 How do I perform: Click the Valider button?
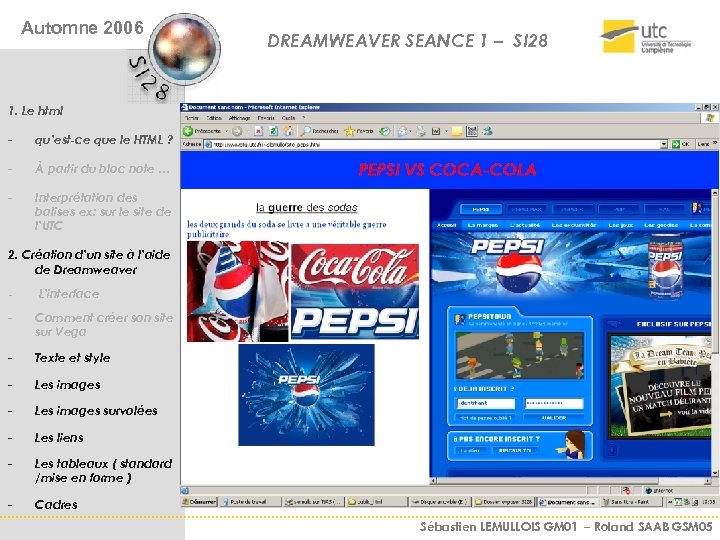tap(554, 418)
